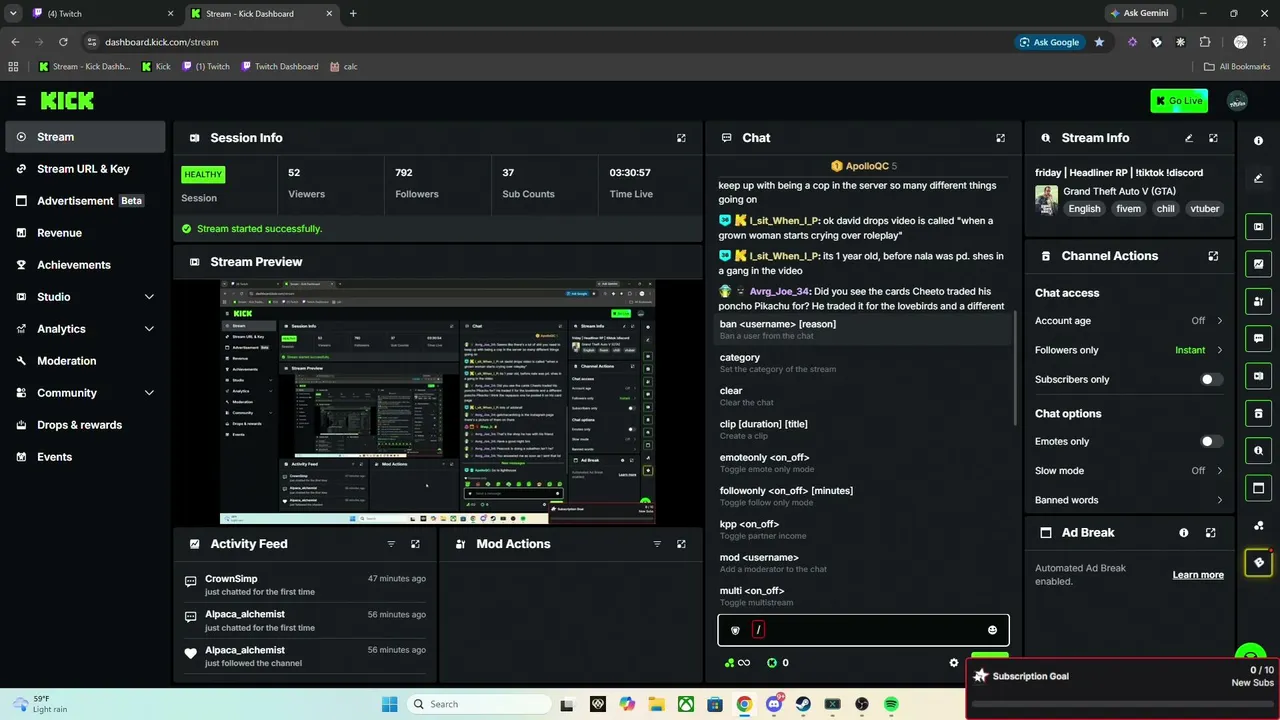The image size is (1280, 720).
Task: Open the Learn more link
Action: coord(1198,575)
